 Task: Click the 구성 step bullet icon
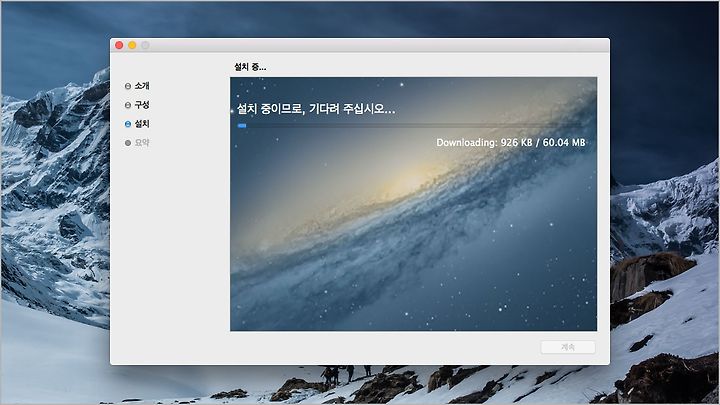[x=128, y=105]
